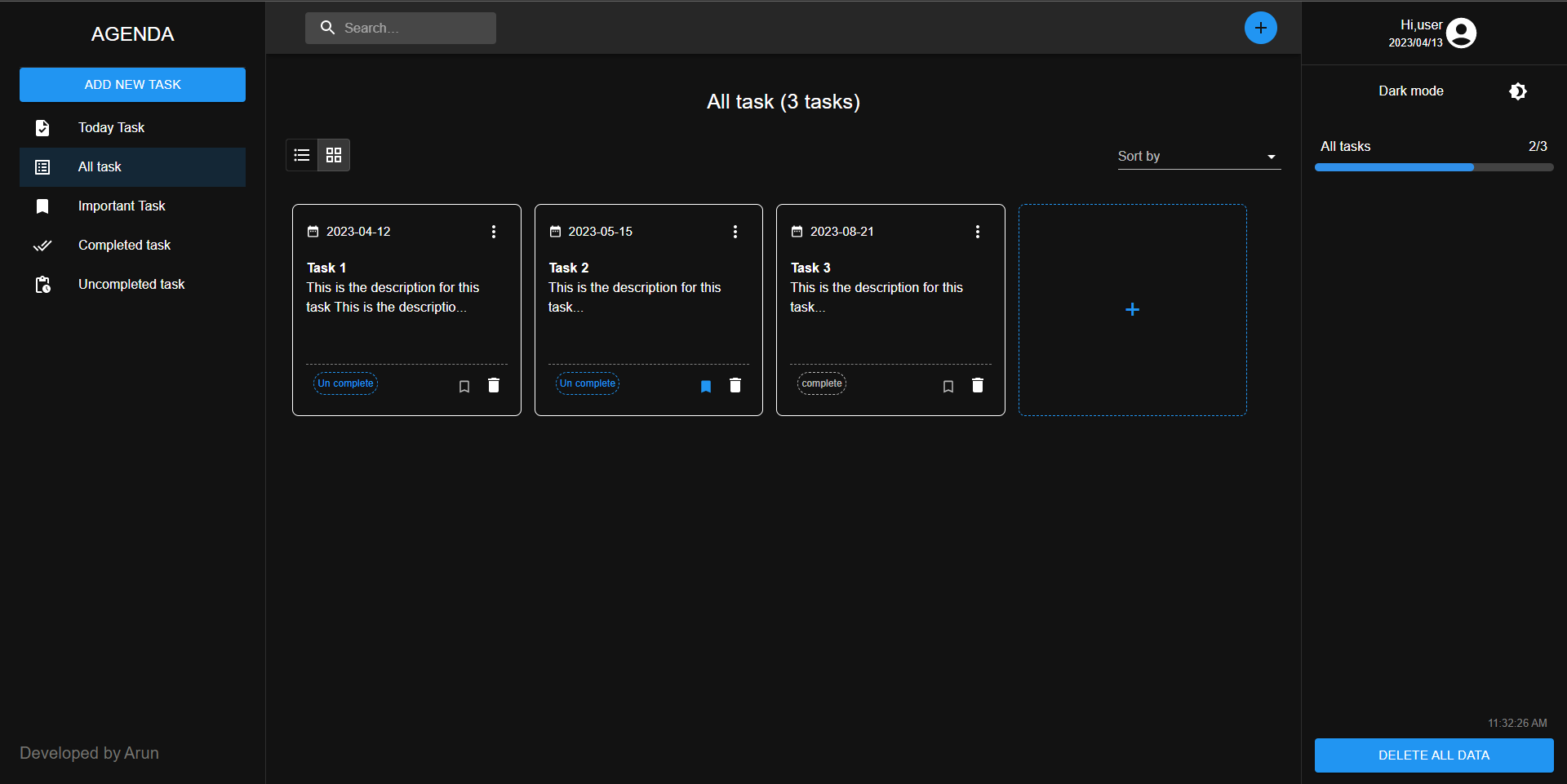The image size is (1567, 784).
Task: Open the Sort by dropdown
Action: 1199,157
